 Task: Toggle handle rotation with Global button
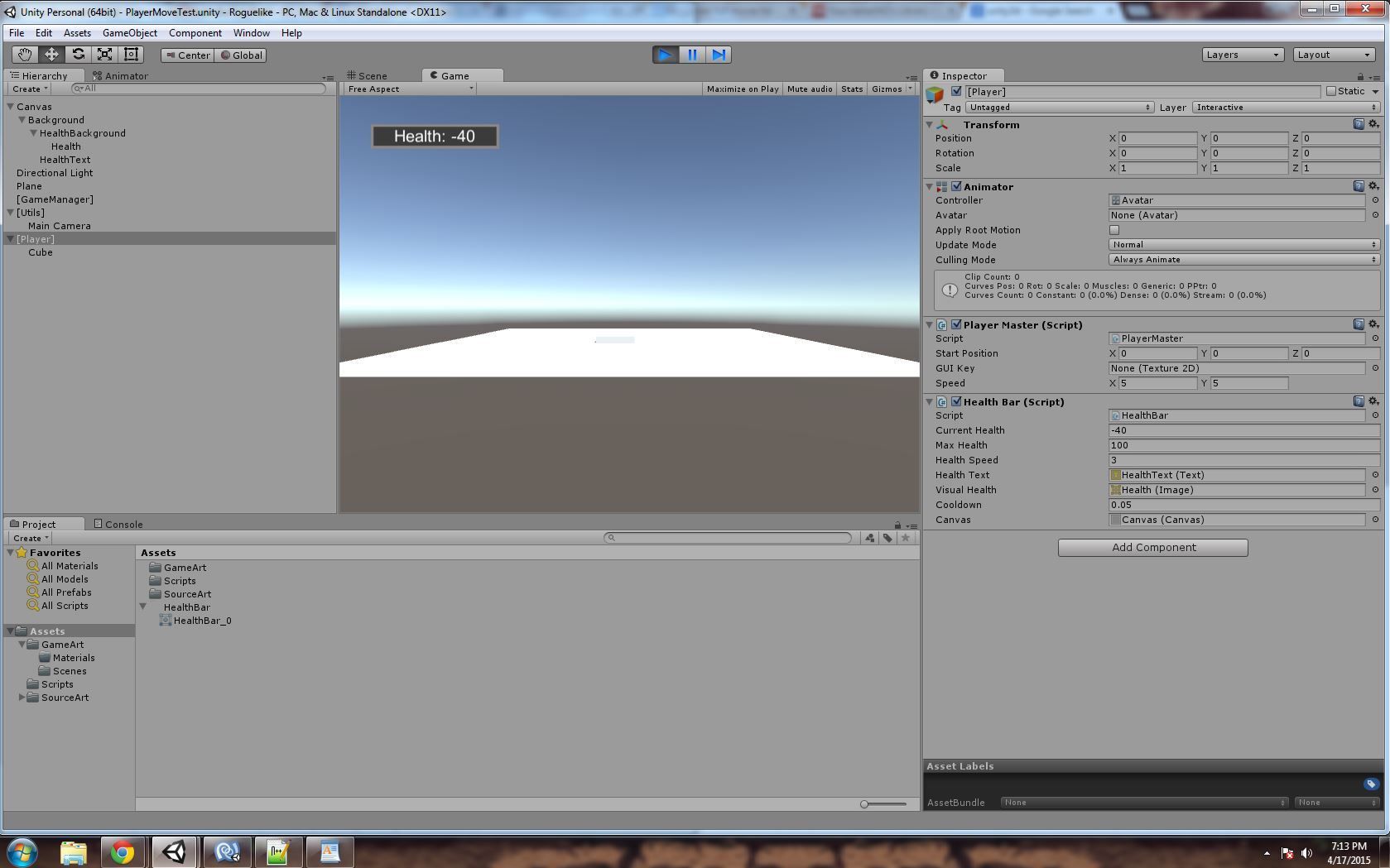[241, 55]
